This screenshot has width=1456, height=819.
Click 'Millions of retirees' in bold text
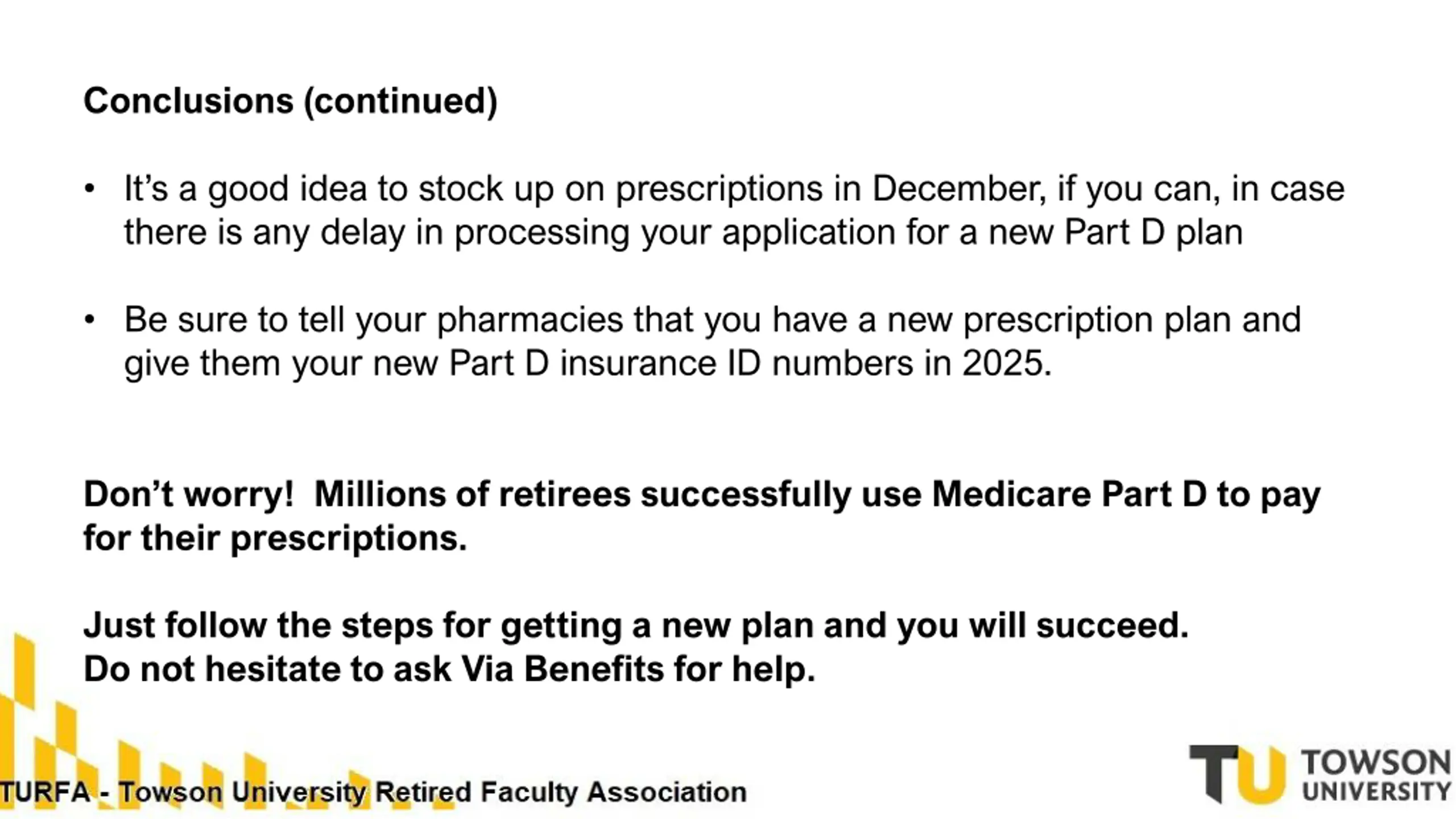point(472,494)
